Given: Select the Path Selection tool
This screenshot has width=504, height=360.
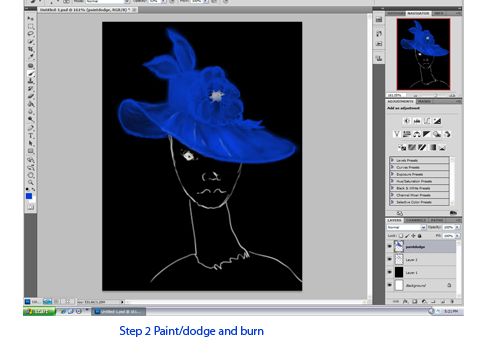Looking at the screenshot, I should click(30, 143).
